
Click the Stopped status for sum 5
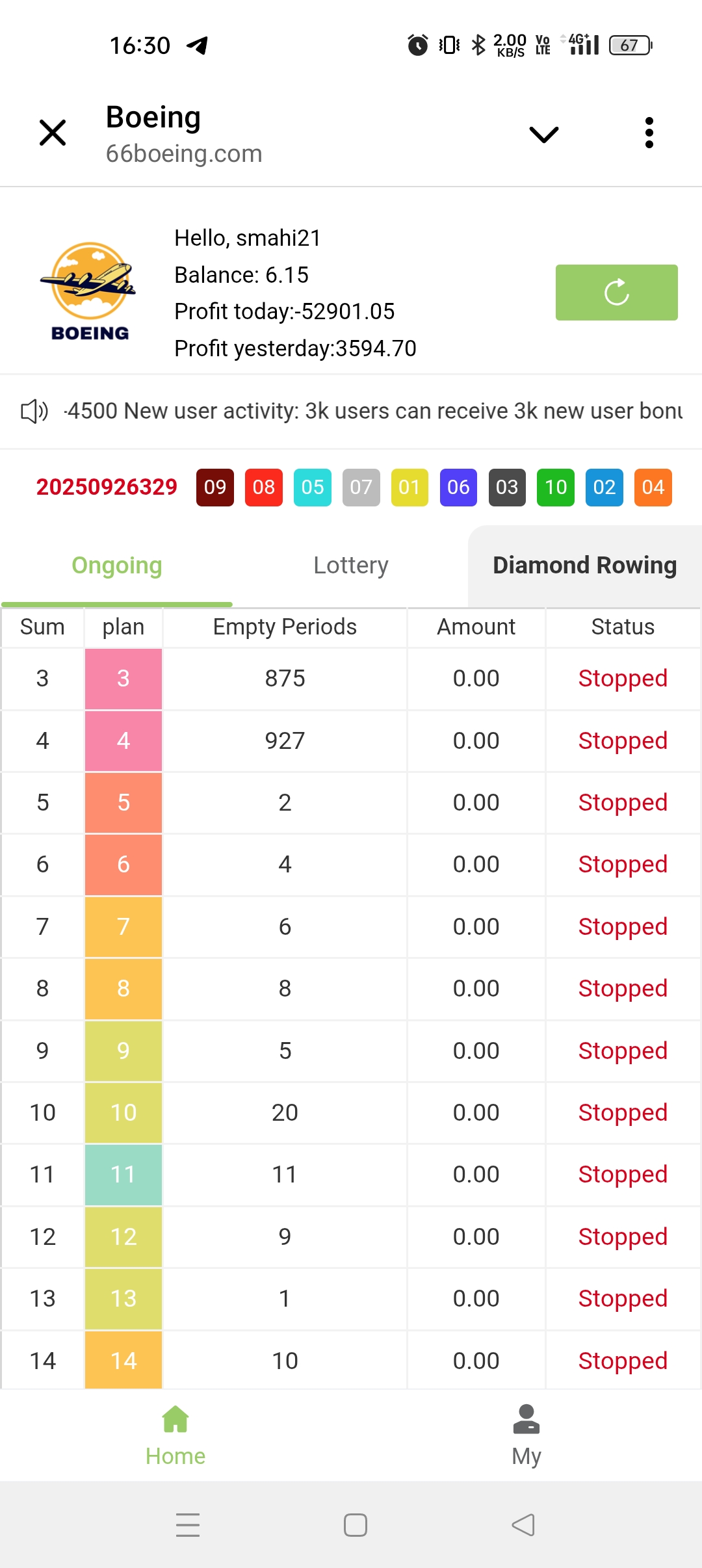[622, 803]
